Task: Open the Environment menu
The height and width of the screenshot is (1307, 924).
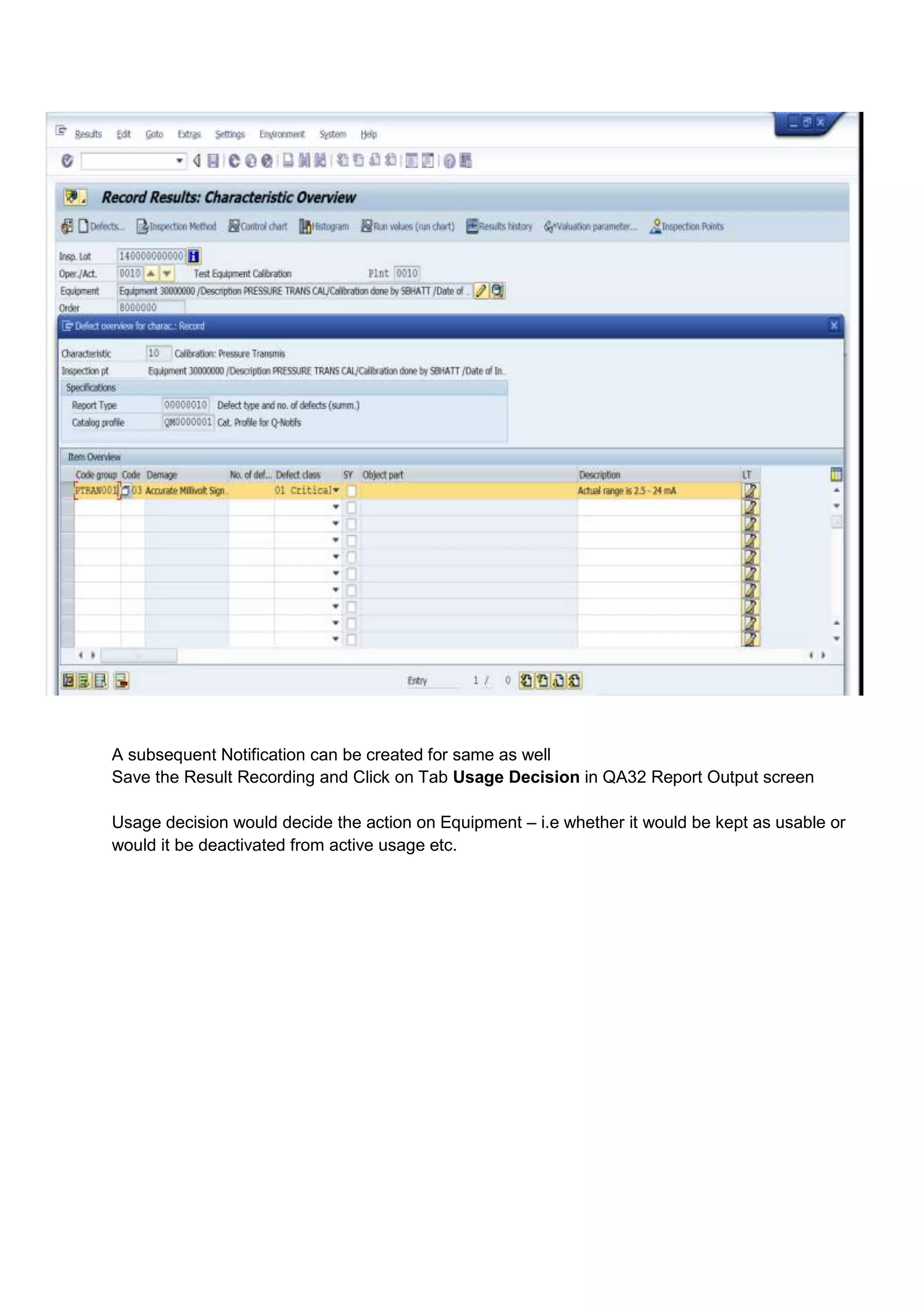Action: pos(282,134)
